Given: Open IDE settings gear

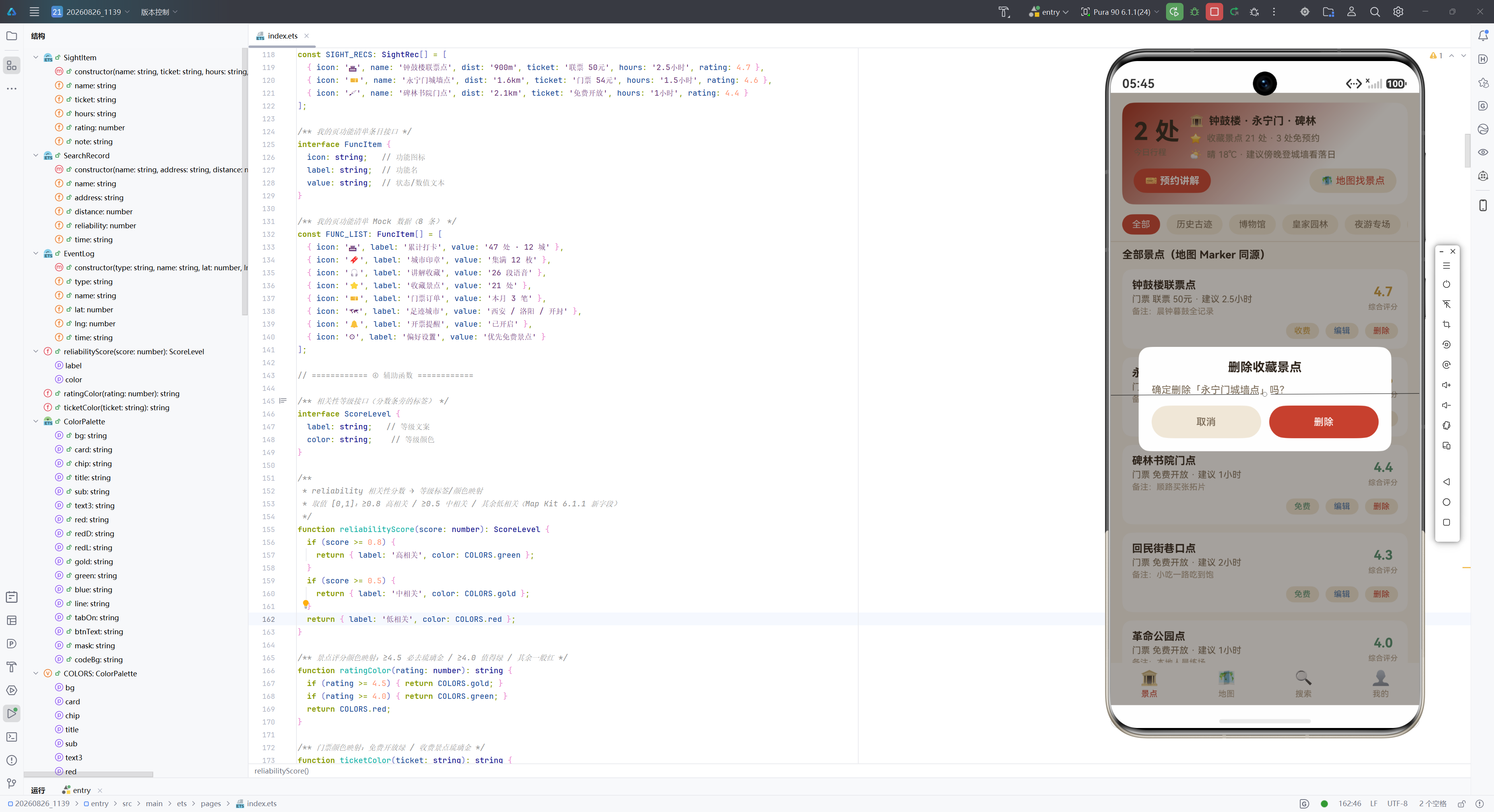Looking at the screenshot, I should point(1398,12).
